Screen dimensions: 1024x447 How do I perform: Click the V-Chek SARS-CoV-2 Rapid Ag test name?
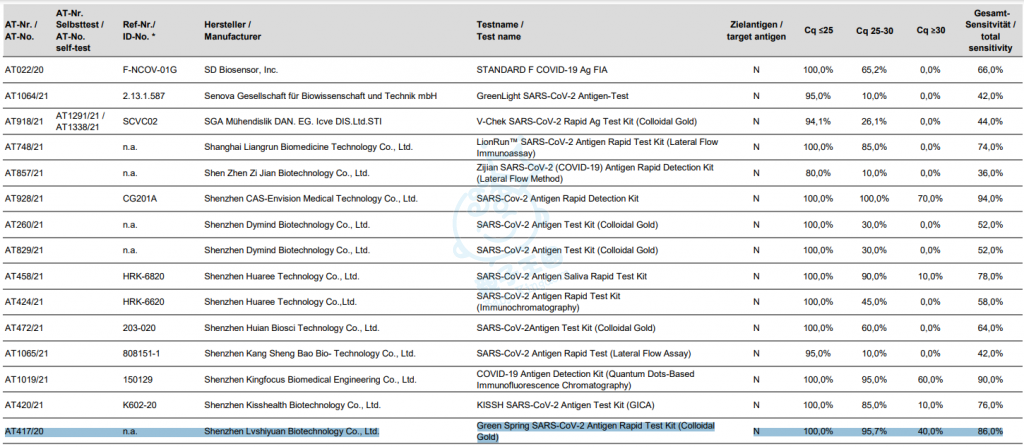(x=588, y=121)
